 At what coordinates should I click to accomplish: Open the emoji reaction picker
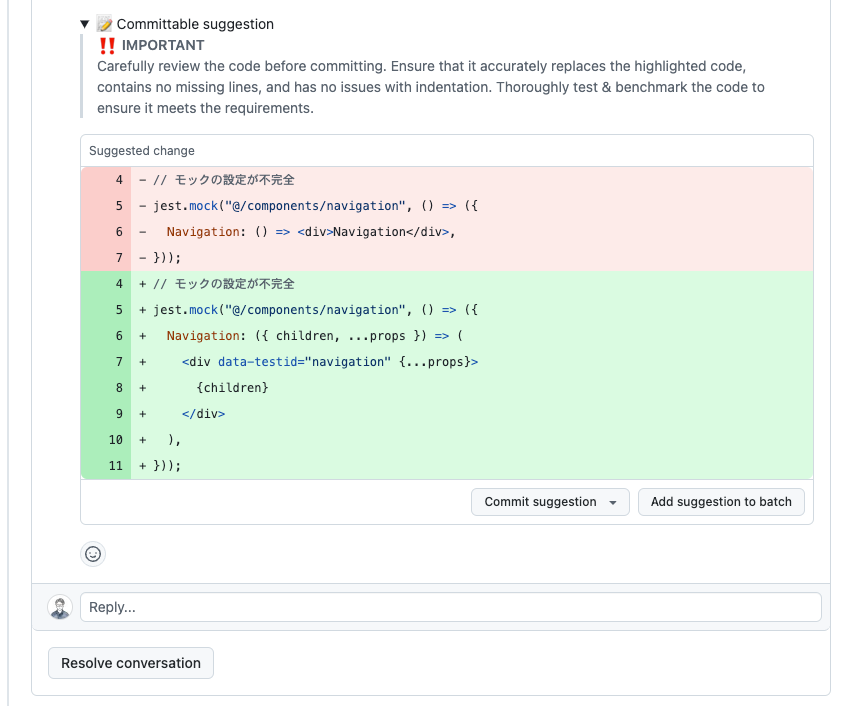pyautogui.click(x=92, y=553)
